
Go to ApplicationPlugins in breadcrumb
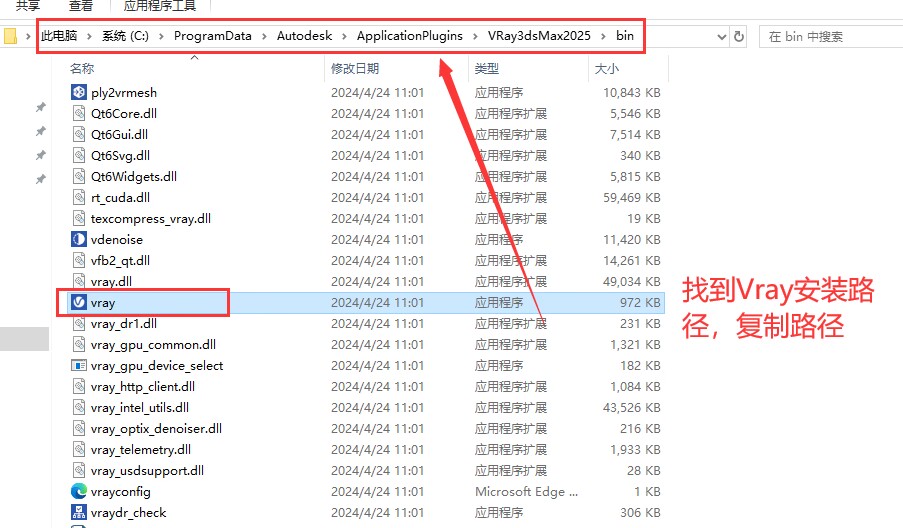[409, 36]
